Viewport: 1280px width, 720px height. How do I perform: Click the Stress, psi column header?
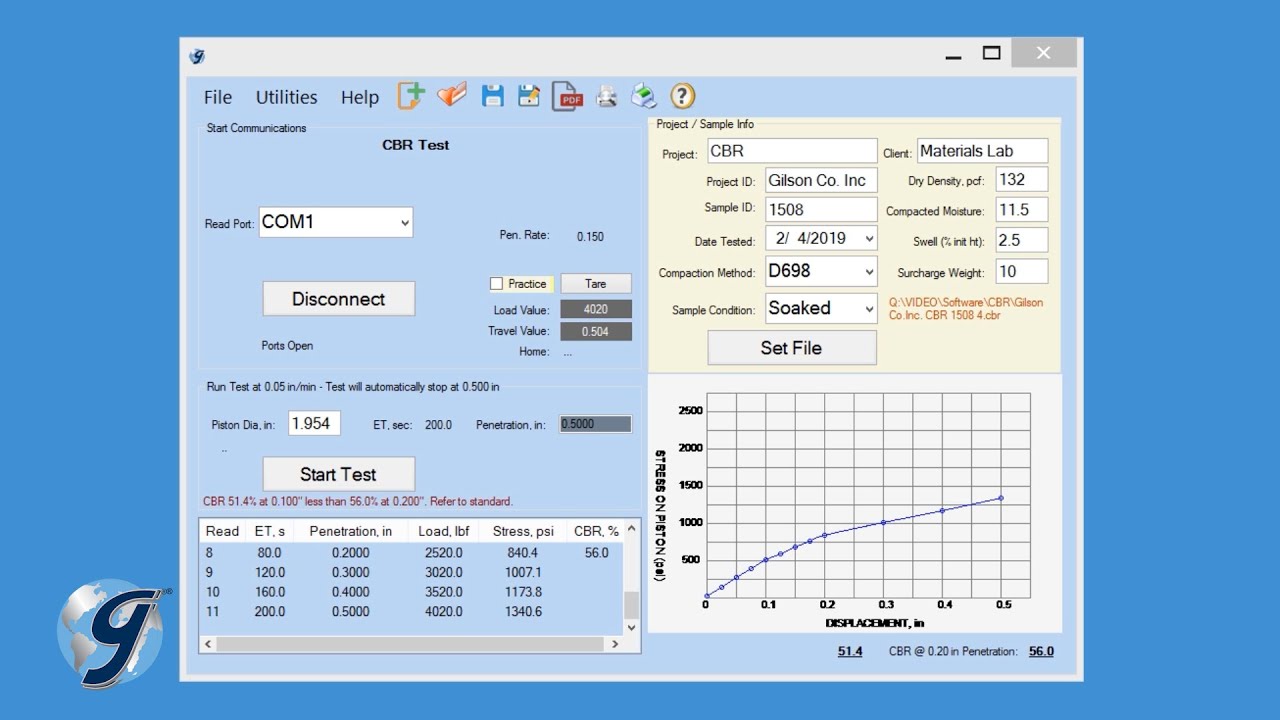coord(525,531)
